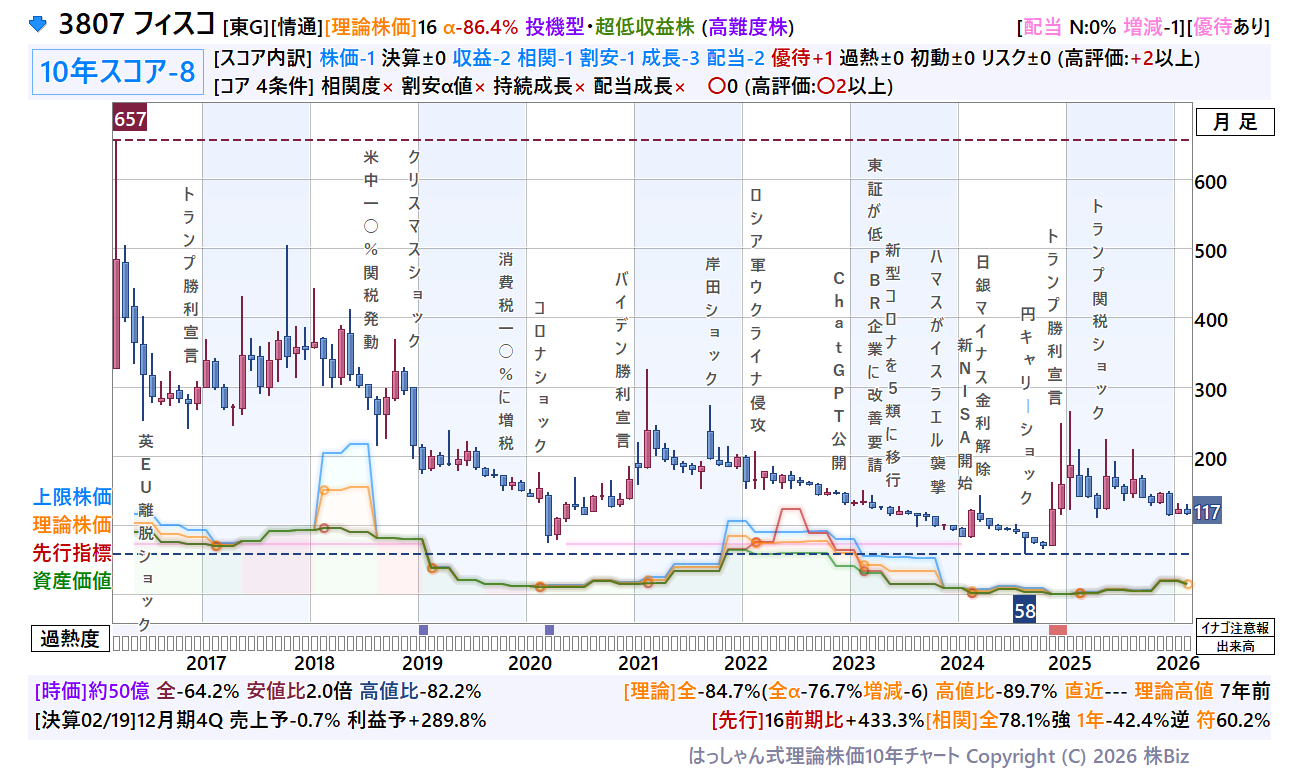Screen dimensions: 1300x770
Task: Click the コロナショック event label
Action: point(540,375)
